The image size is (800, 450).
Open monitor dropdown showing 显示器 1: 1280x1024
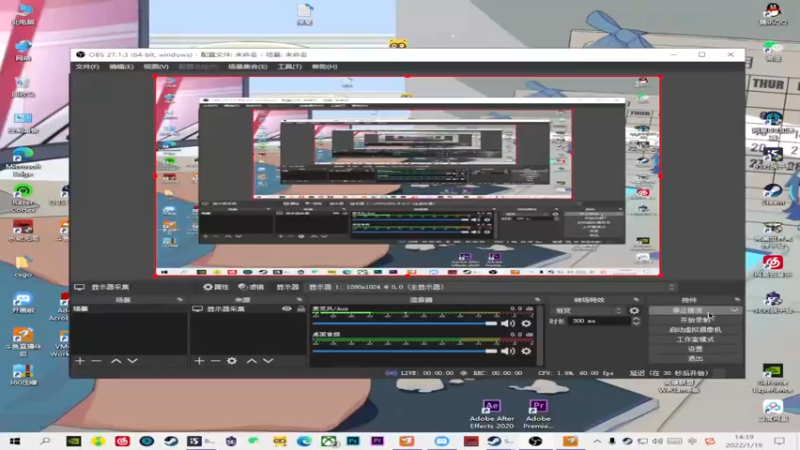491,287
